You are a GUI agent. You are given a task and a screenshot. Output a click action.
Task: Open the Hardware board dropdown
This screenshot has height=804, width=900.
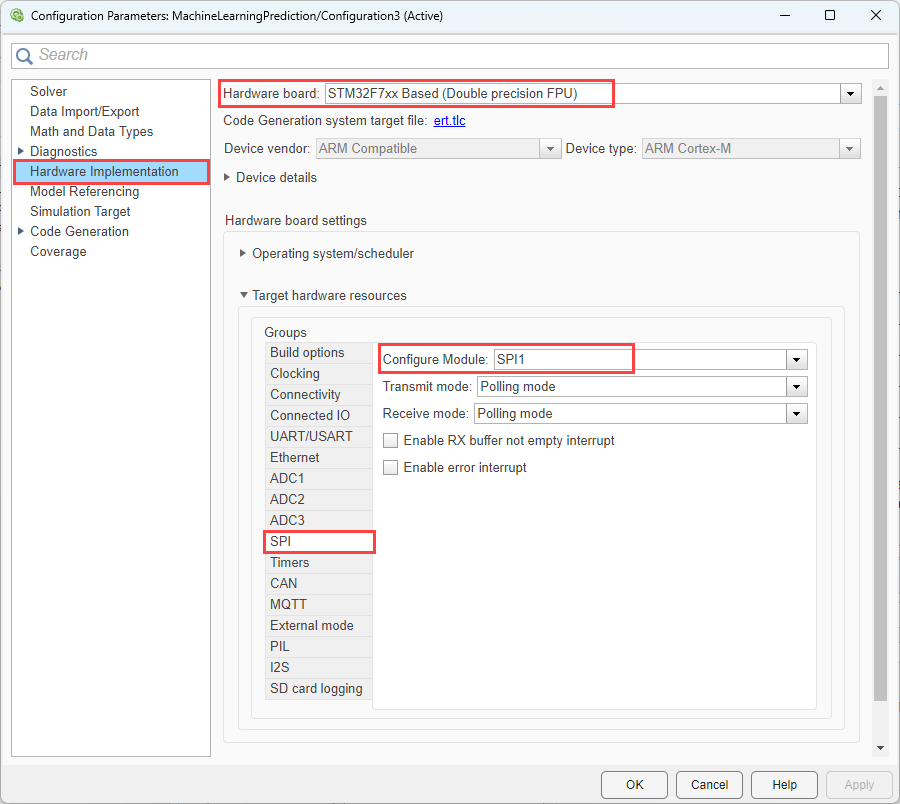850,93
